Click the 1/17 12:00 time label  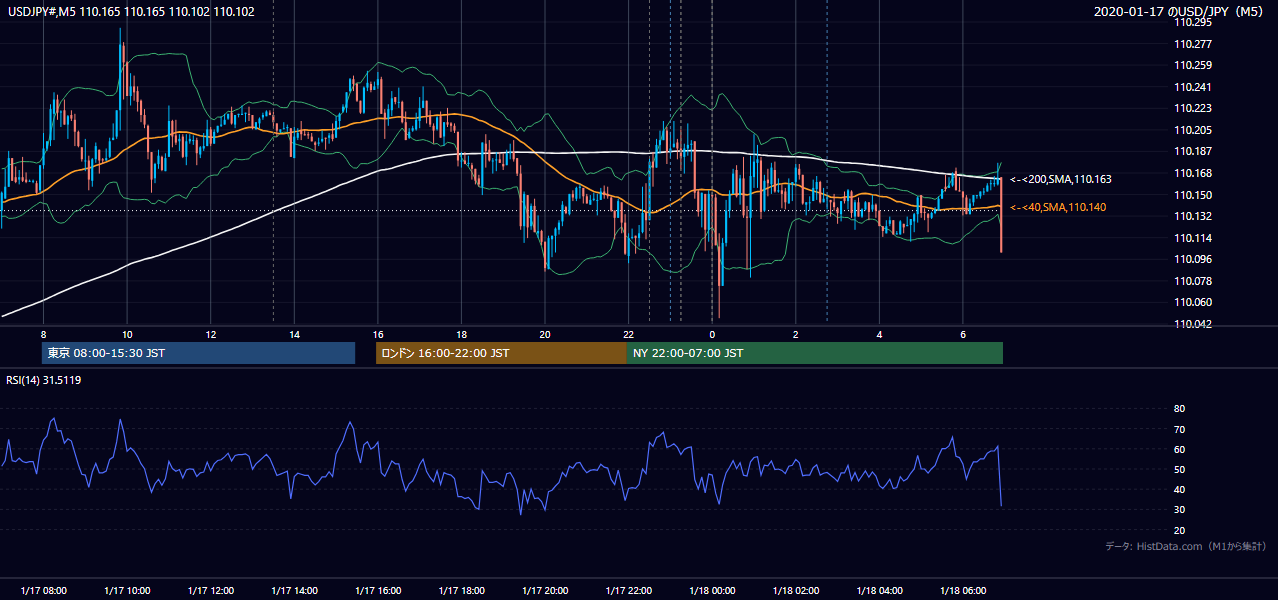click(211, 590)
